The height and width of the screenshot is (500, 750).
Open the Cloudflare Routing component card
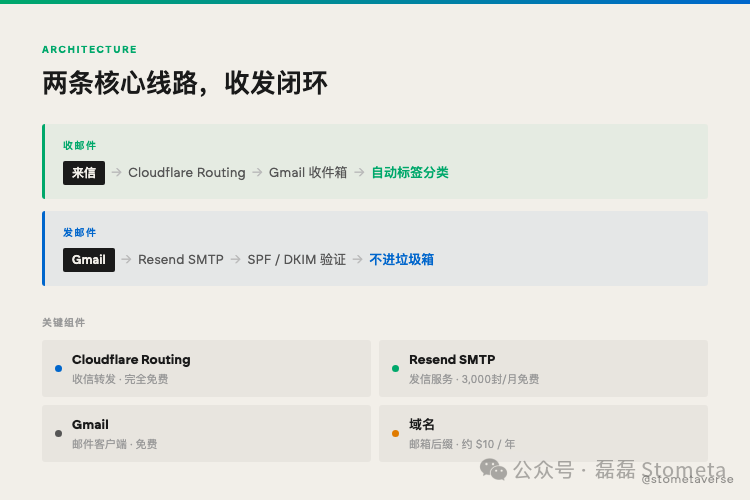(x=206, y=368)
